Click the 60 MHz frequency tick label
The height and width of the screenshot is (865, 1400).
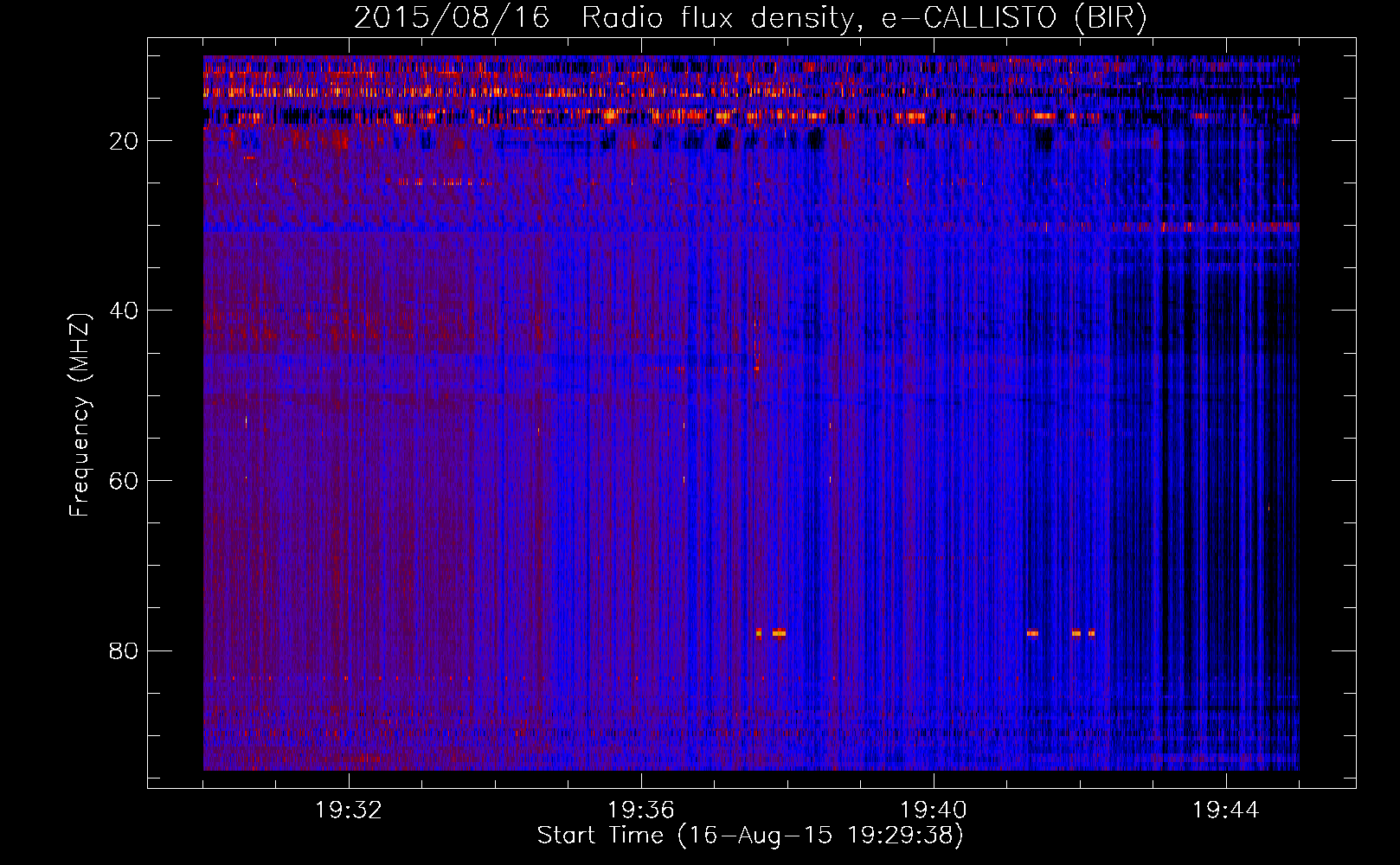[x=125, y=481]
